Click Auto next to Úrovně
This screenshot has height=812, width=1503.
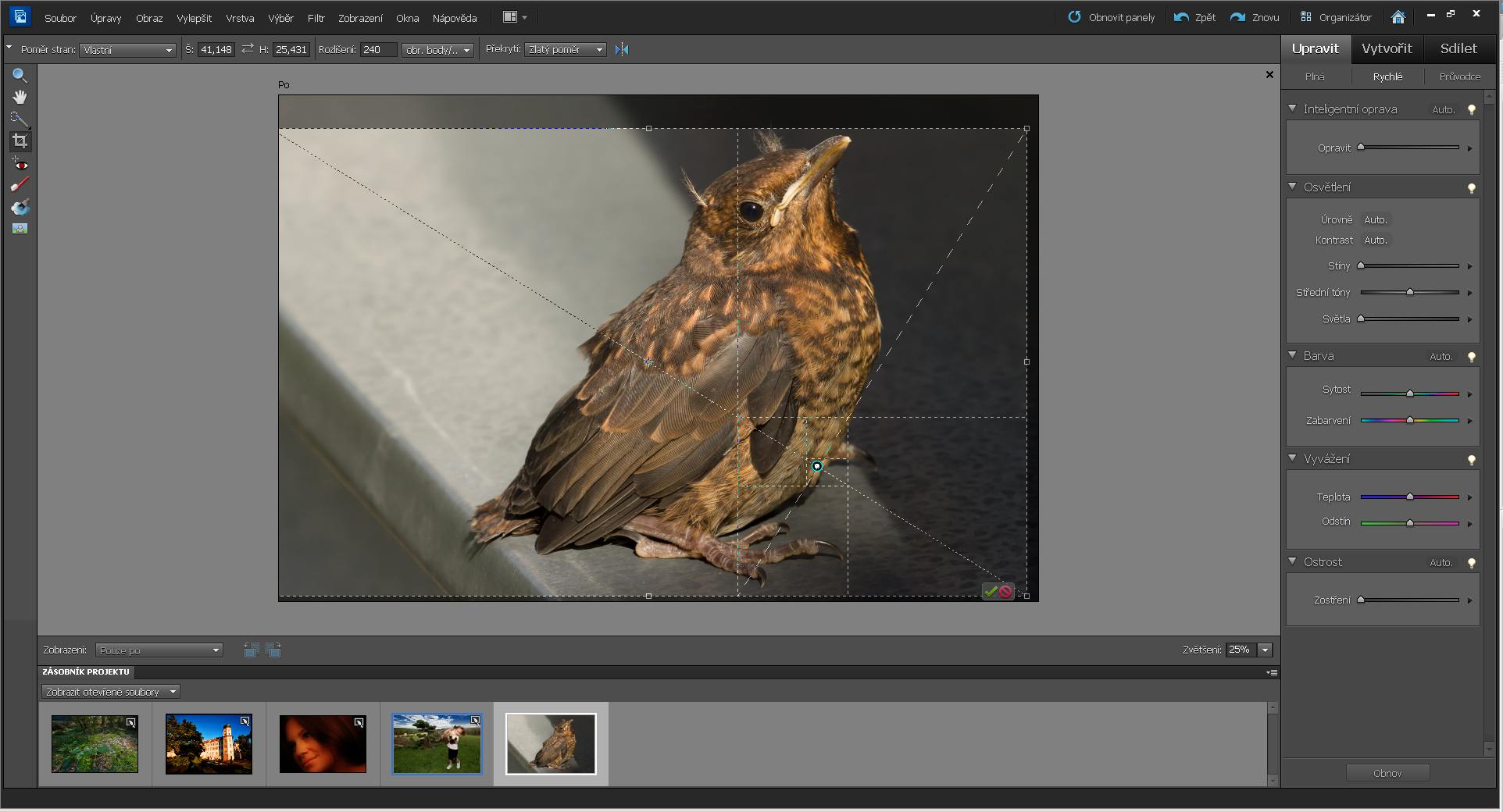point(1375,220)
